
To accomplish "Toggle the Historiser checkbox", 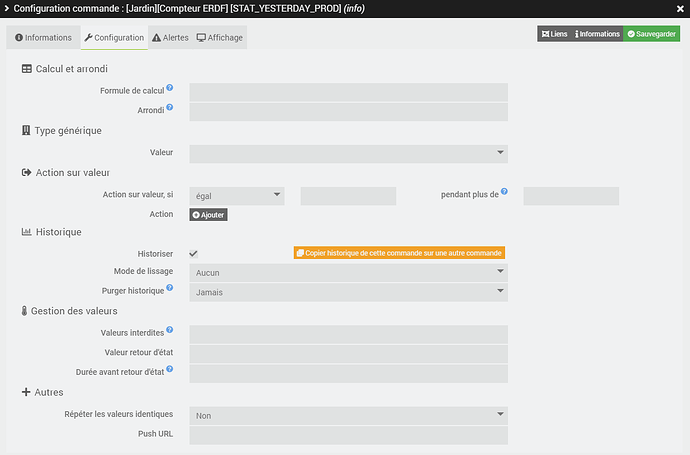I will click(x=193, y=254).
